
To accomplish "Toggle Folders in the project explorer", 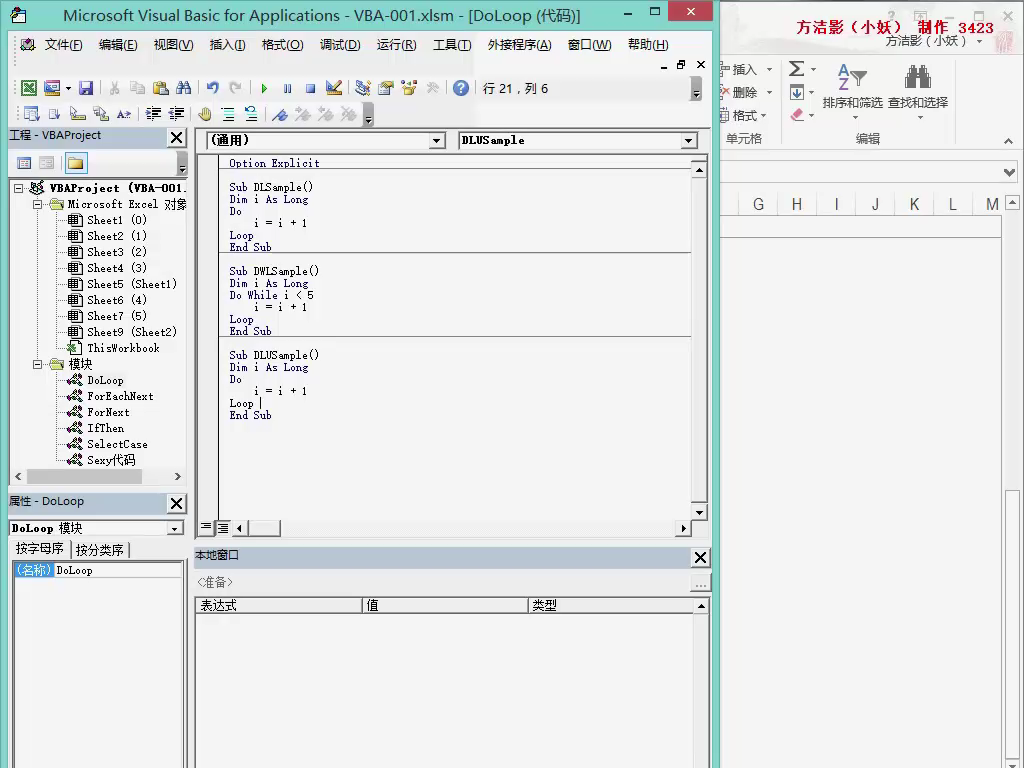I will tap(76, 163).
